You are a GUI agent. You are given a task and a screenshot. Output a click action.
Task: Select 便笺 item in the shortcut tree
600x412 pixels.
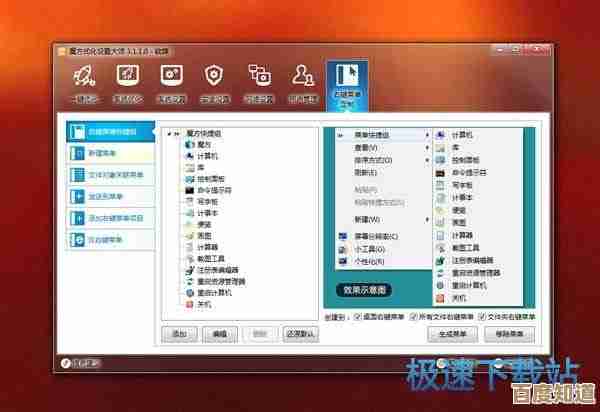pyautogui.click(x=198, y=225)
